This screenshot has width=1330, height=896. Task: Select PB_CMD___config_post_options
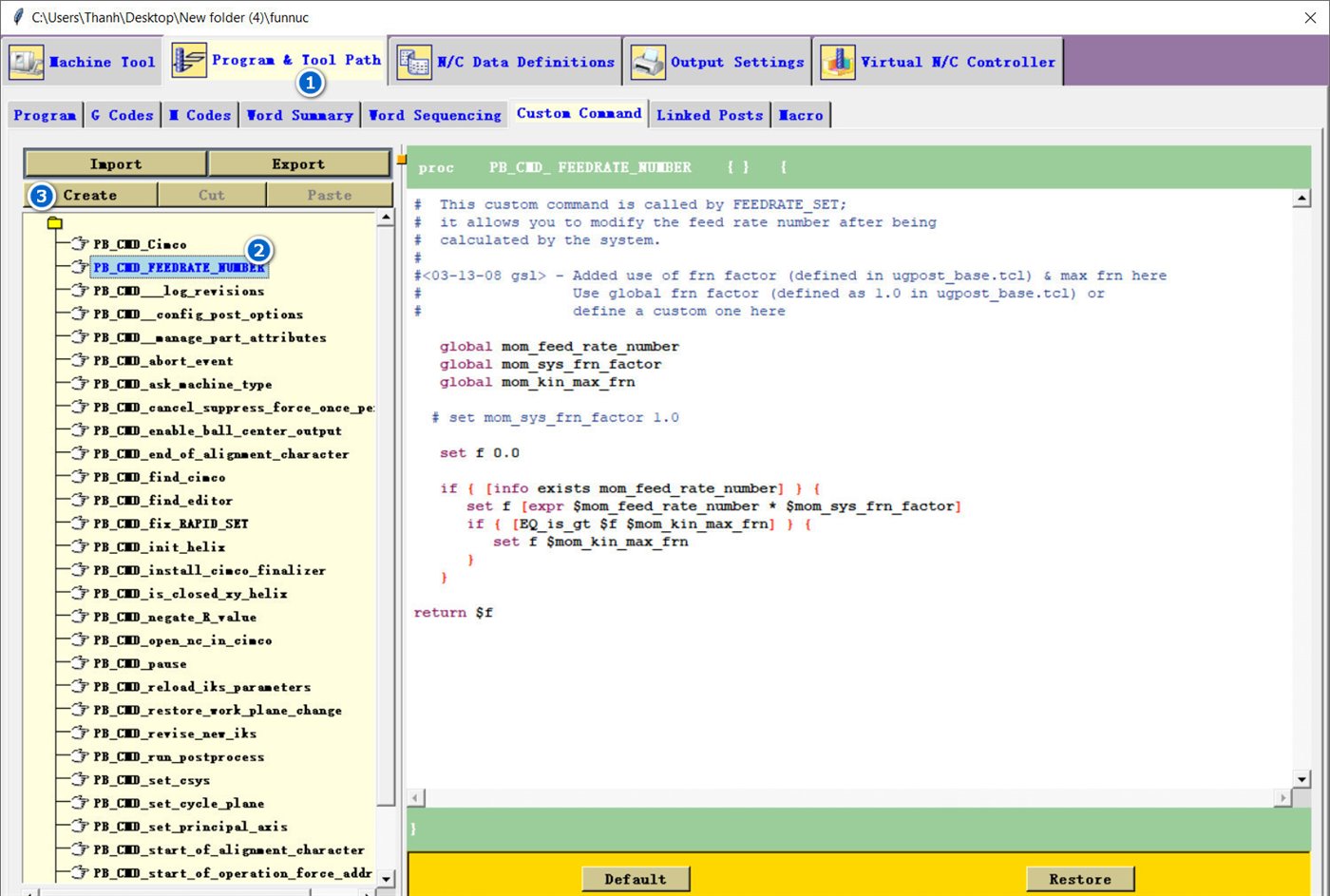(199, 315)
